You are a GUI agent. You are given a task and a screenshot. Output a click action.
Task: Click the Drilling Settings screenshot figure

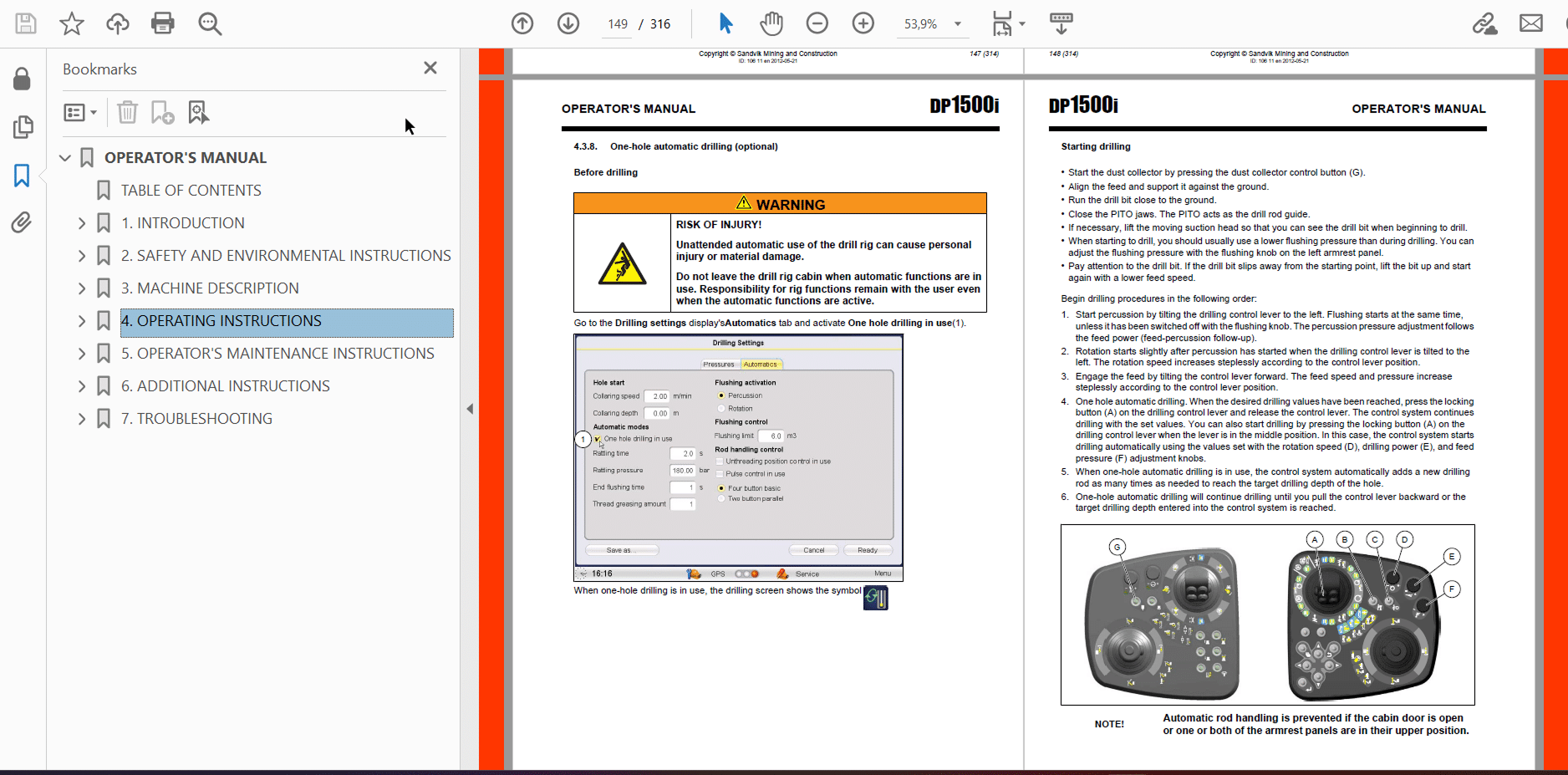(738, 457)
